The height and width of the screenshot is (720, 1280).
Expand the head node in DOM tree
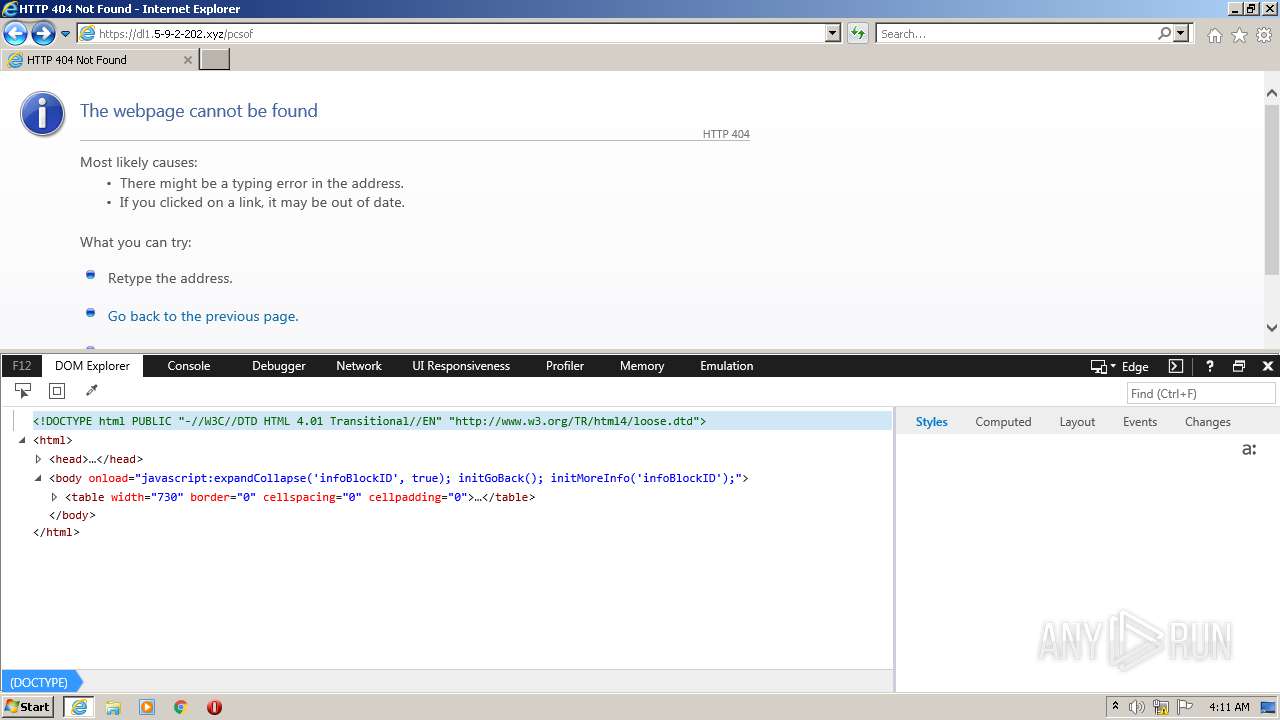[38, 459]
